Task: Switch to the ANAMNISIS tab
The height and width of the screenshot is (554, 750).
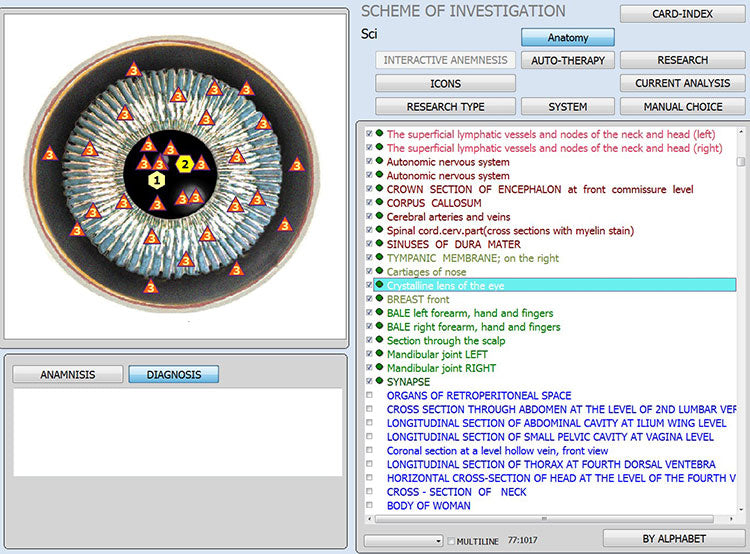Action: pos(67,375)
